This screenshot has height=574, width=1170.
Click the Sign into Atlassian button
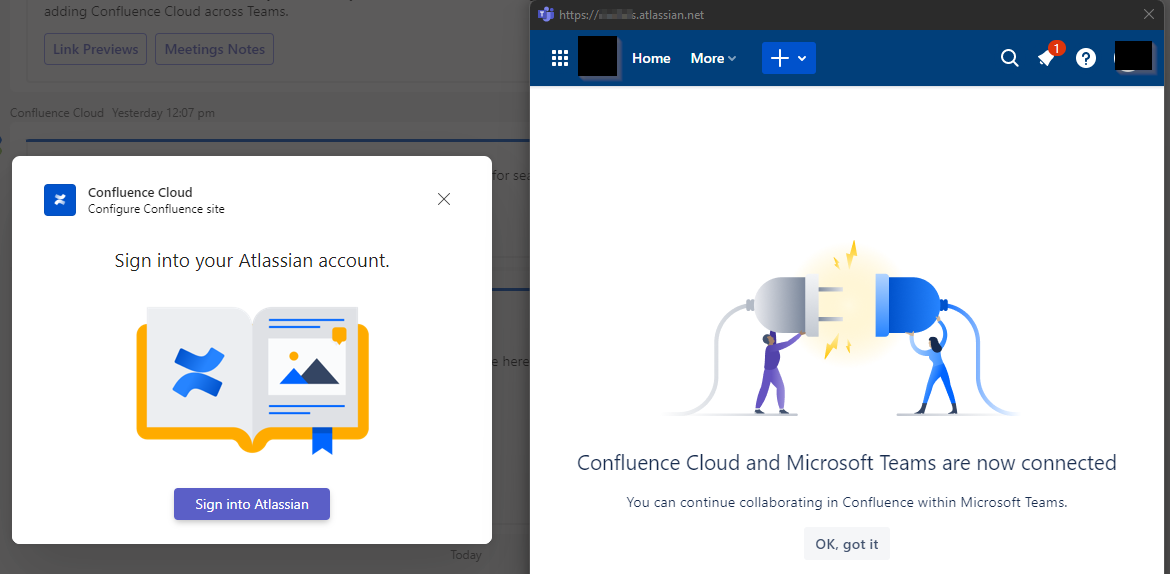coord(252,504)
